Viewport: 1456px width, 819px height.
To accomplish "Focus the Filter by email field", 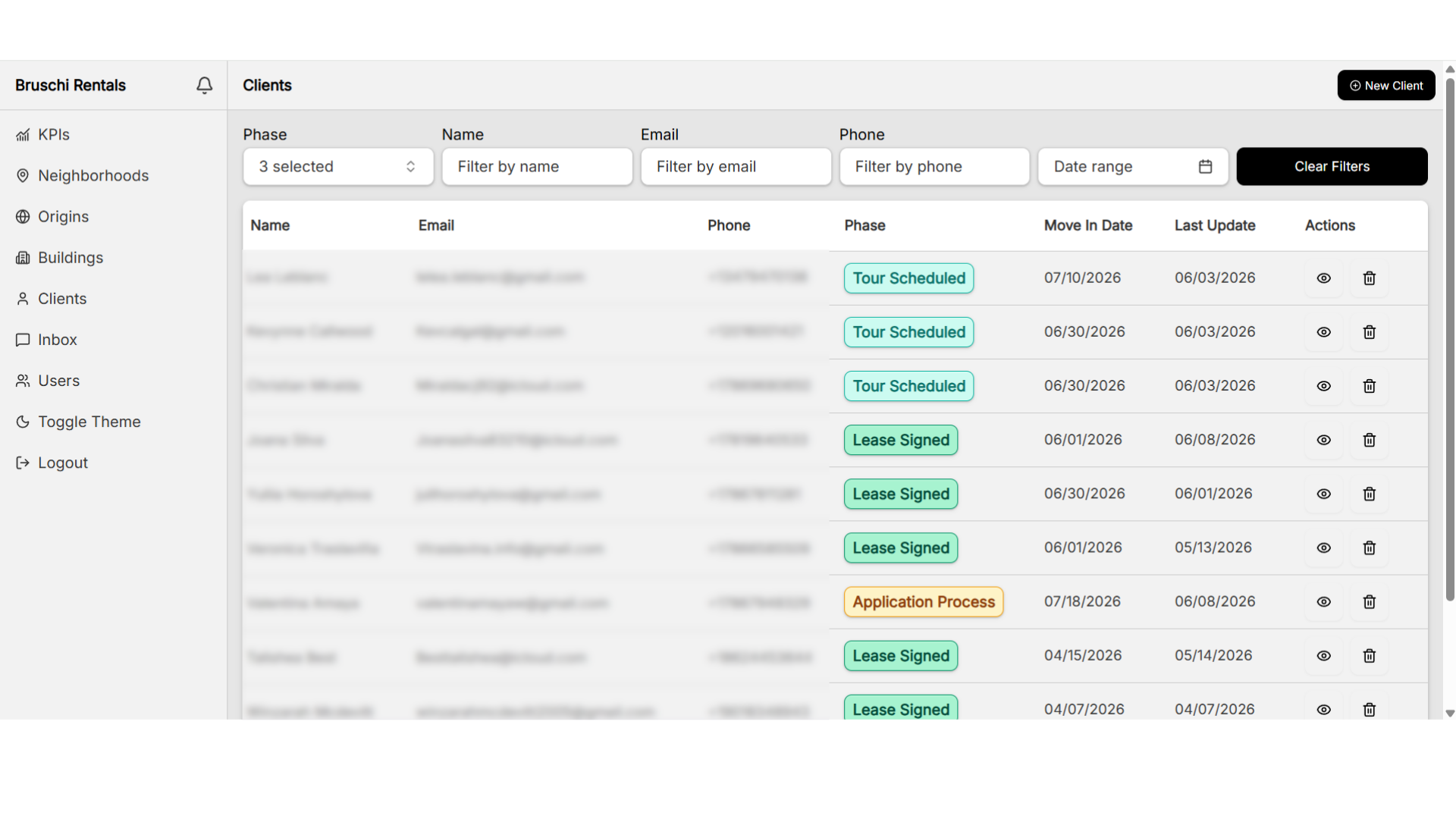I will coord(736,166).
